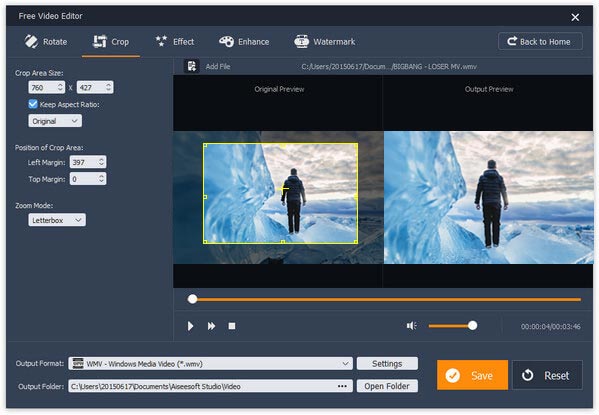Screen dimensions: 599x415
Task: Open the Original aspect ratio dropdown
Action: [55, 121]
